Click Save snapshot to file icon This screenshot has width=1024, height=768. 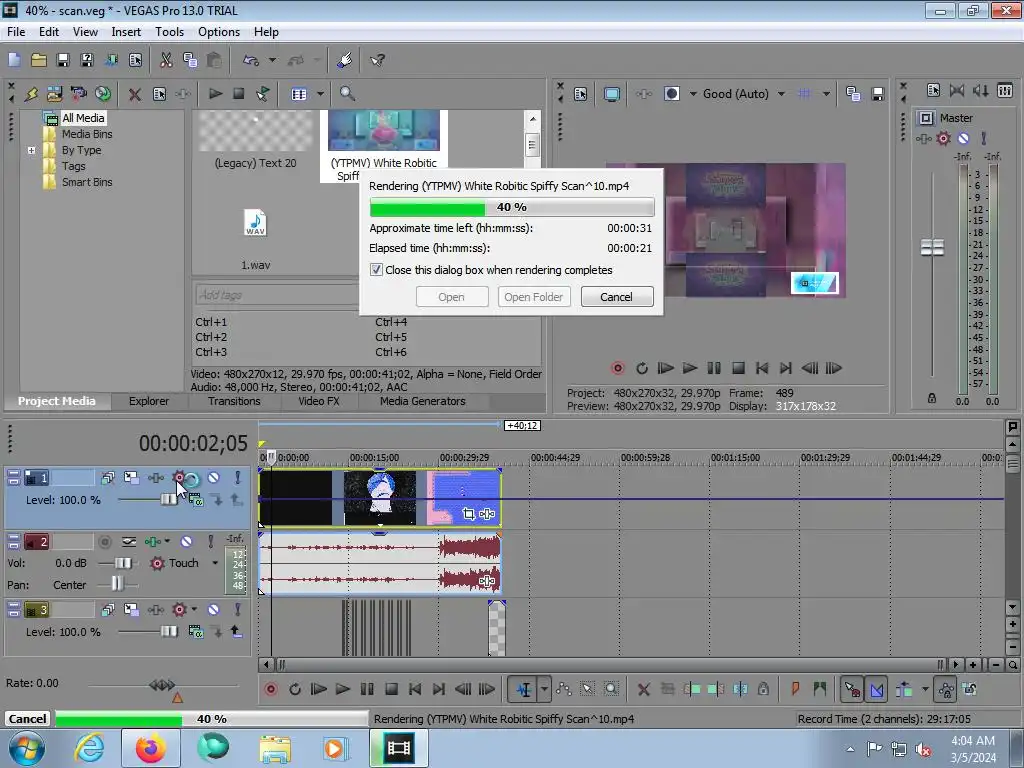click(x=878, y=94)
